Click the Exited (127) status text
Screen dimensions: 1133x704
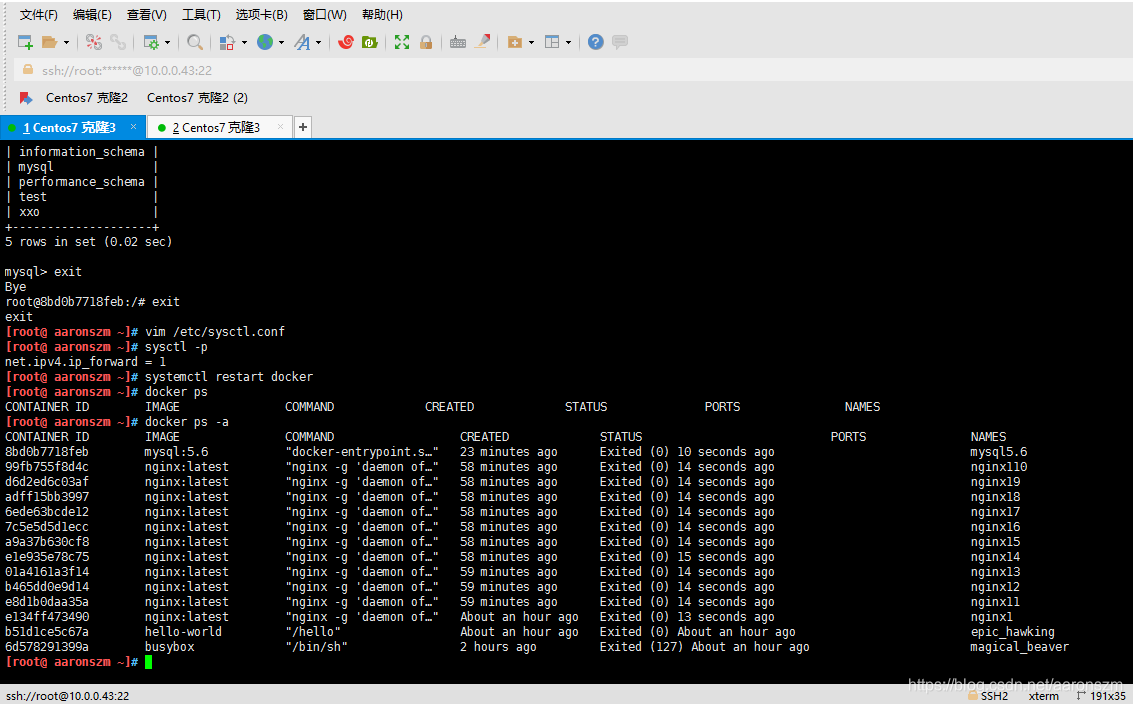641,647
